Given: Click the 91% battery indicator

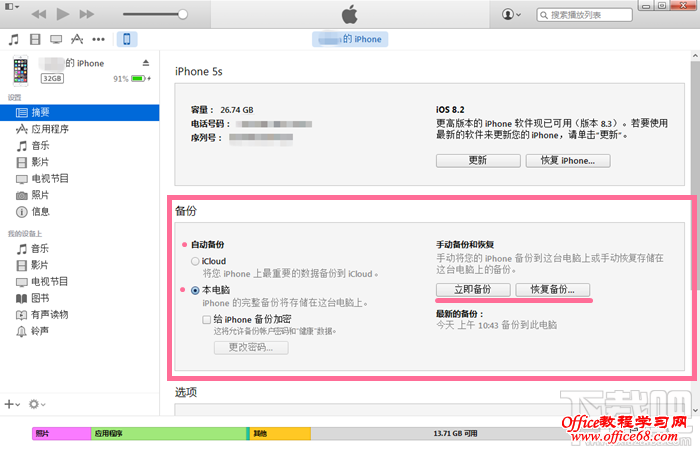Looking at the screenshot, I should point(132,79).
